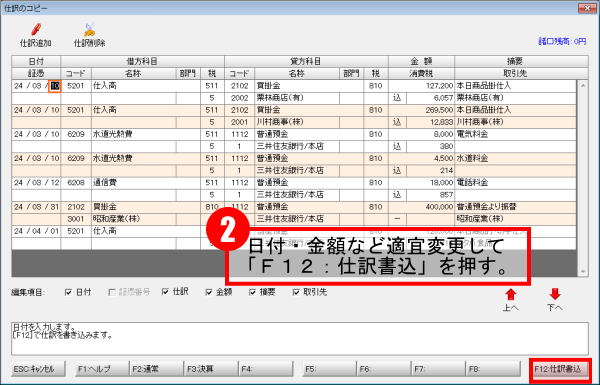
Task: Click the ESC:キャンセル button
Action: click(x=38, y=369)
